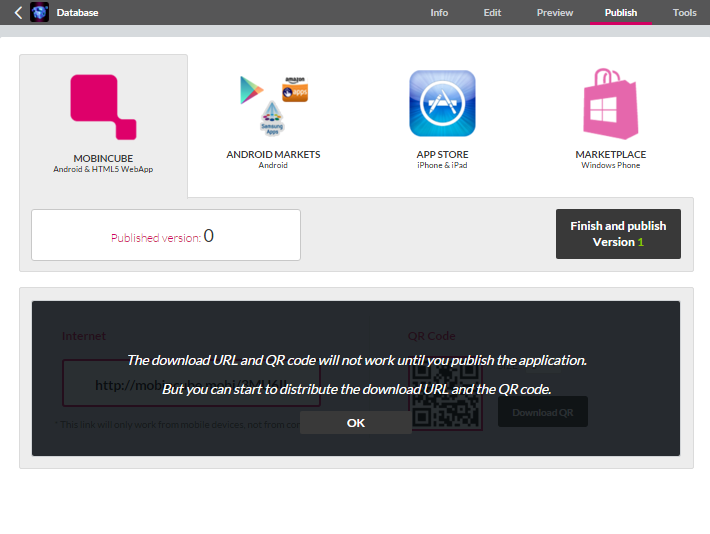Click the 'Android & HTML5 WebApp' subtitle

(x=103, y=169)
